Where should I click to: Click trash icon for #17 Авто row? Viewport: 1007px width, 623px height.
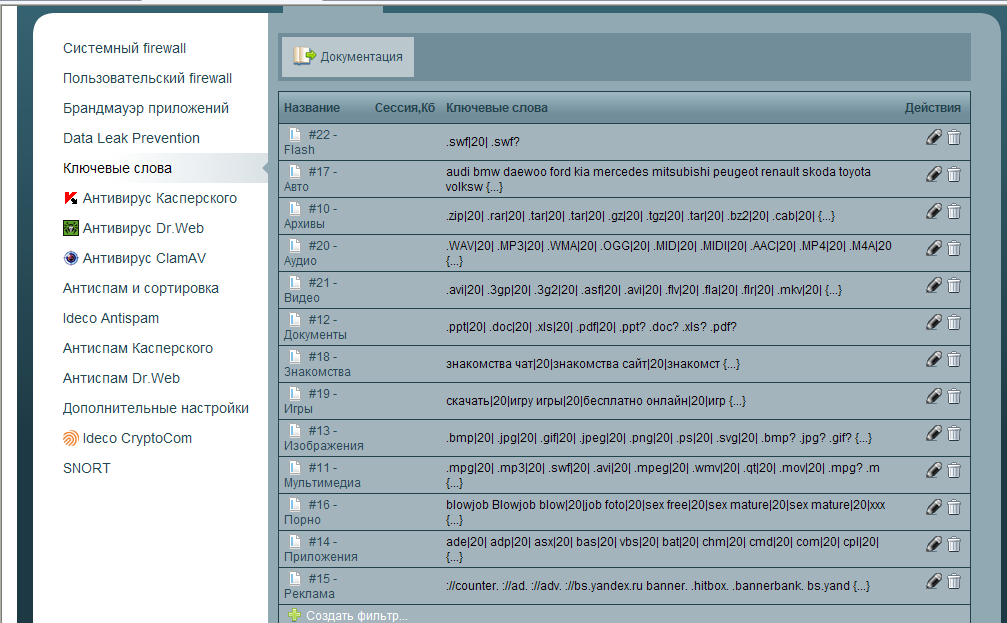pos(954,174)
